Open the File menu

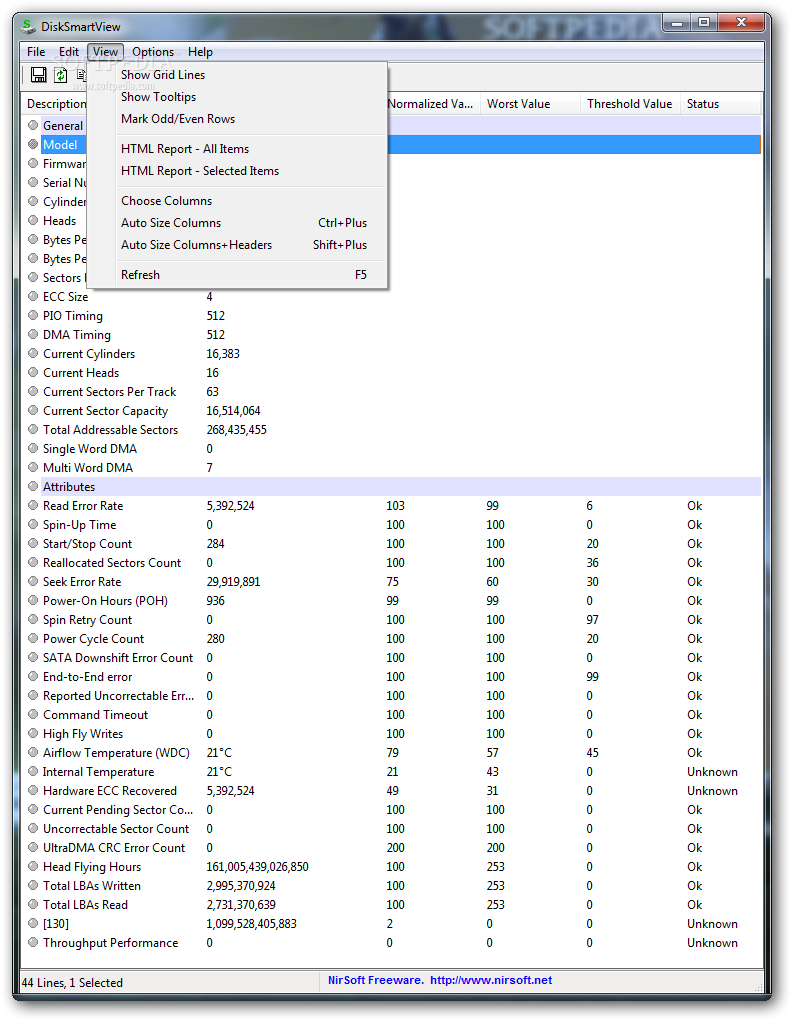click(36, 52)
